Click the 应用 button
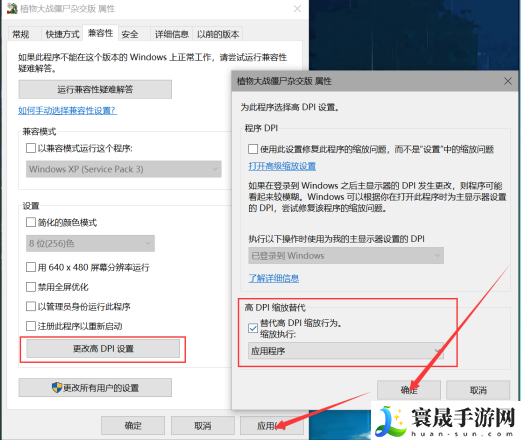Viewport: 521px width, 440px height. [x=272, y=425]
